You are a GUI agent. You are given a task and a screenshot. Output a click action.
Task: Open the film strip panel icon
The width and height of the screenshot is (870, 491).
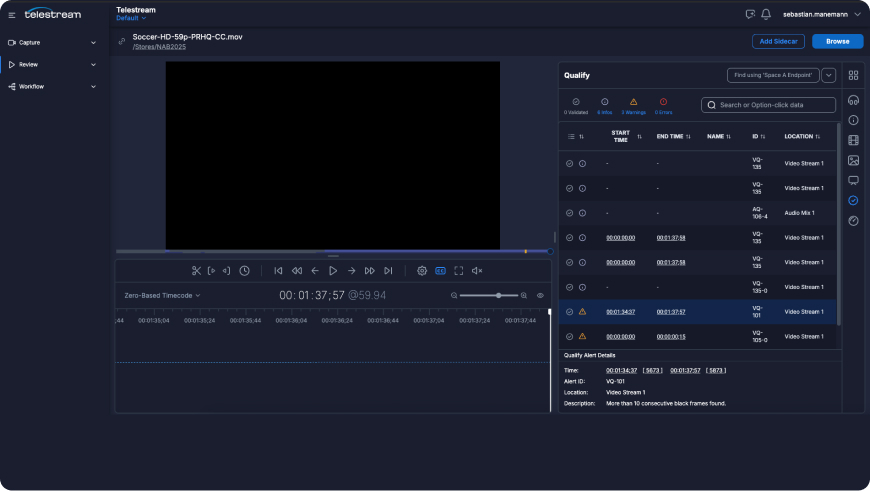tap(853, 140)
